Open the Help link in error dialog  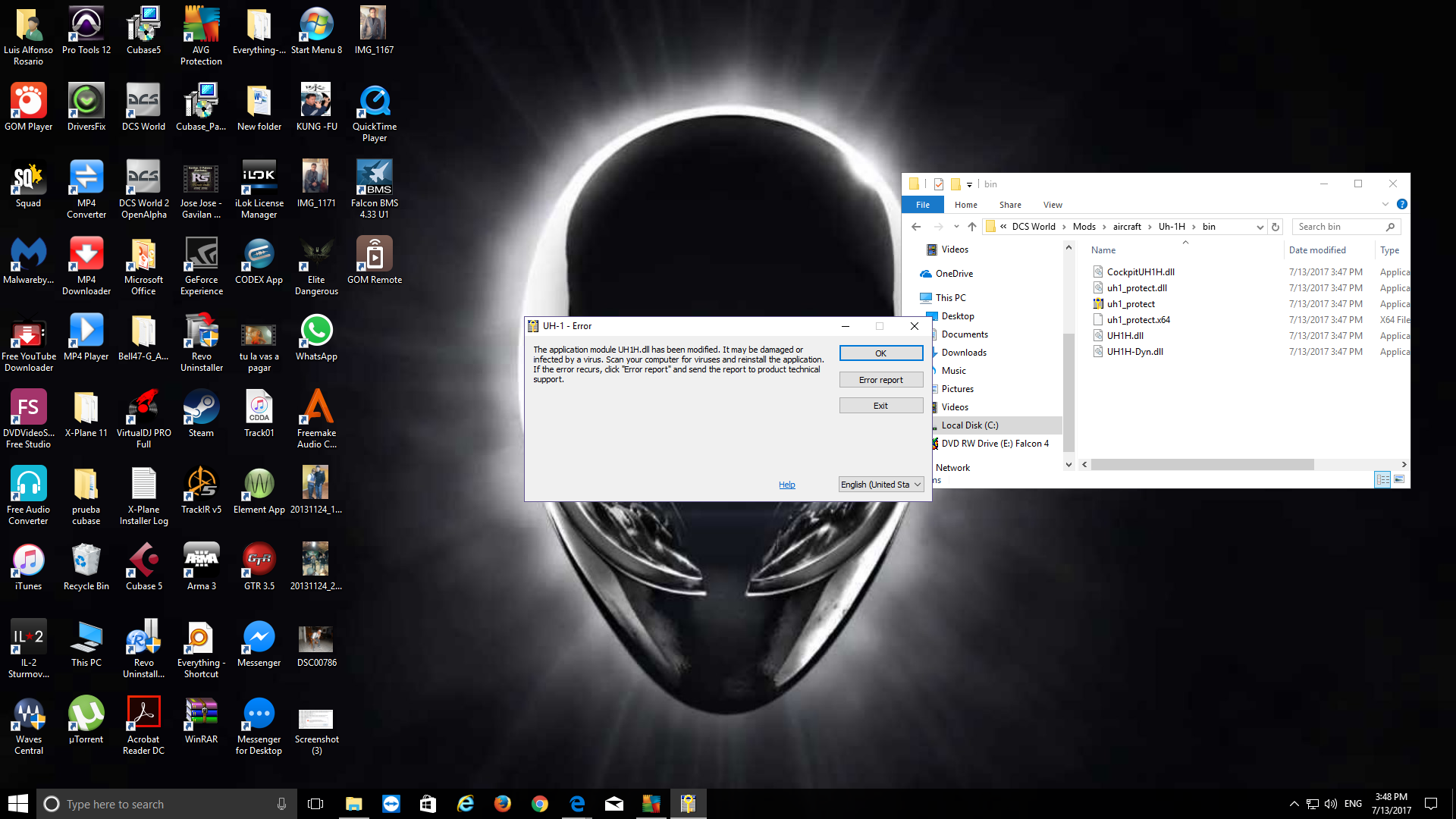pyautogui.click(x=786, y=485)
